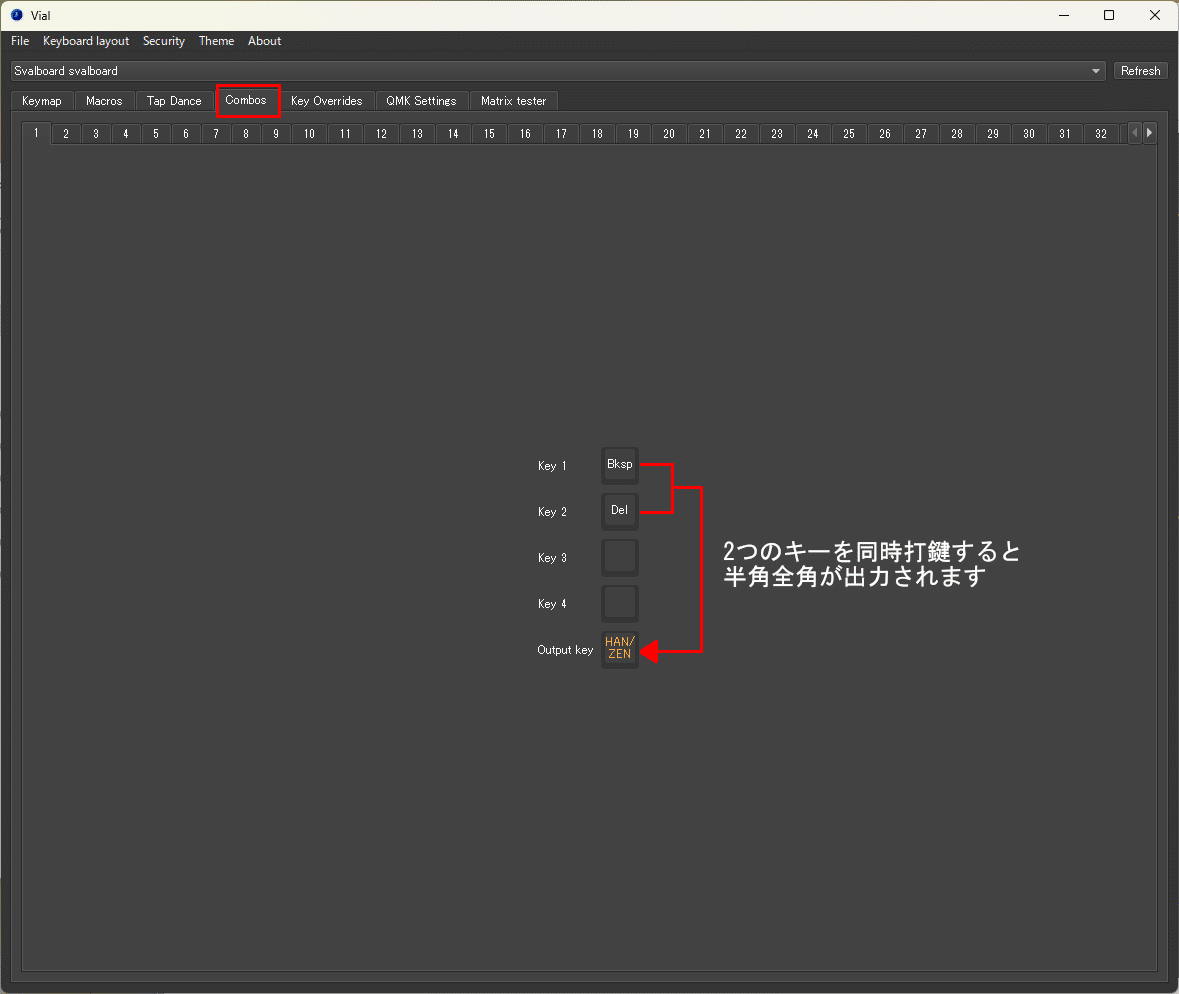This screenshot has height=994, width=1179.
Task: Select combo tab 22
Action: (x=741, y=134)
